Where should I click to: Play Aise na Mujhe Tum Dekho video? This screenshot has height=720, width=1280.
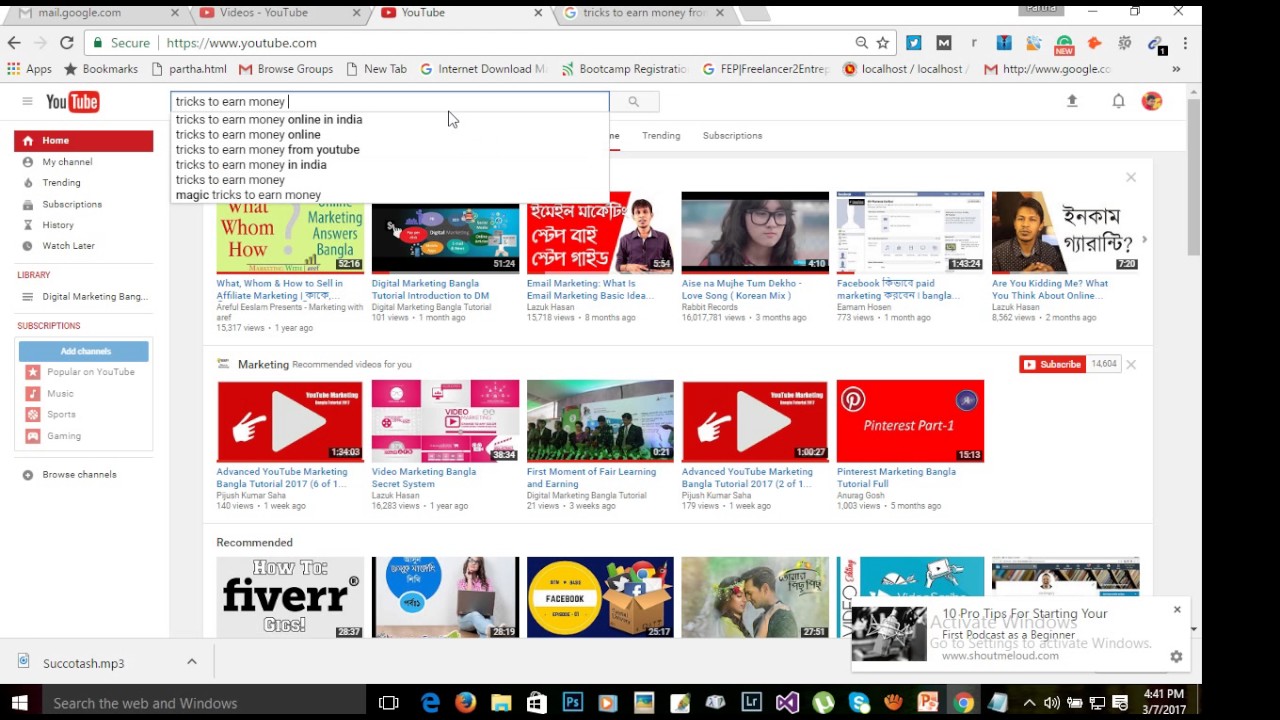(755, 232)
